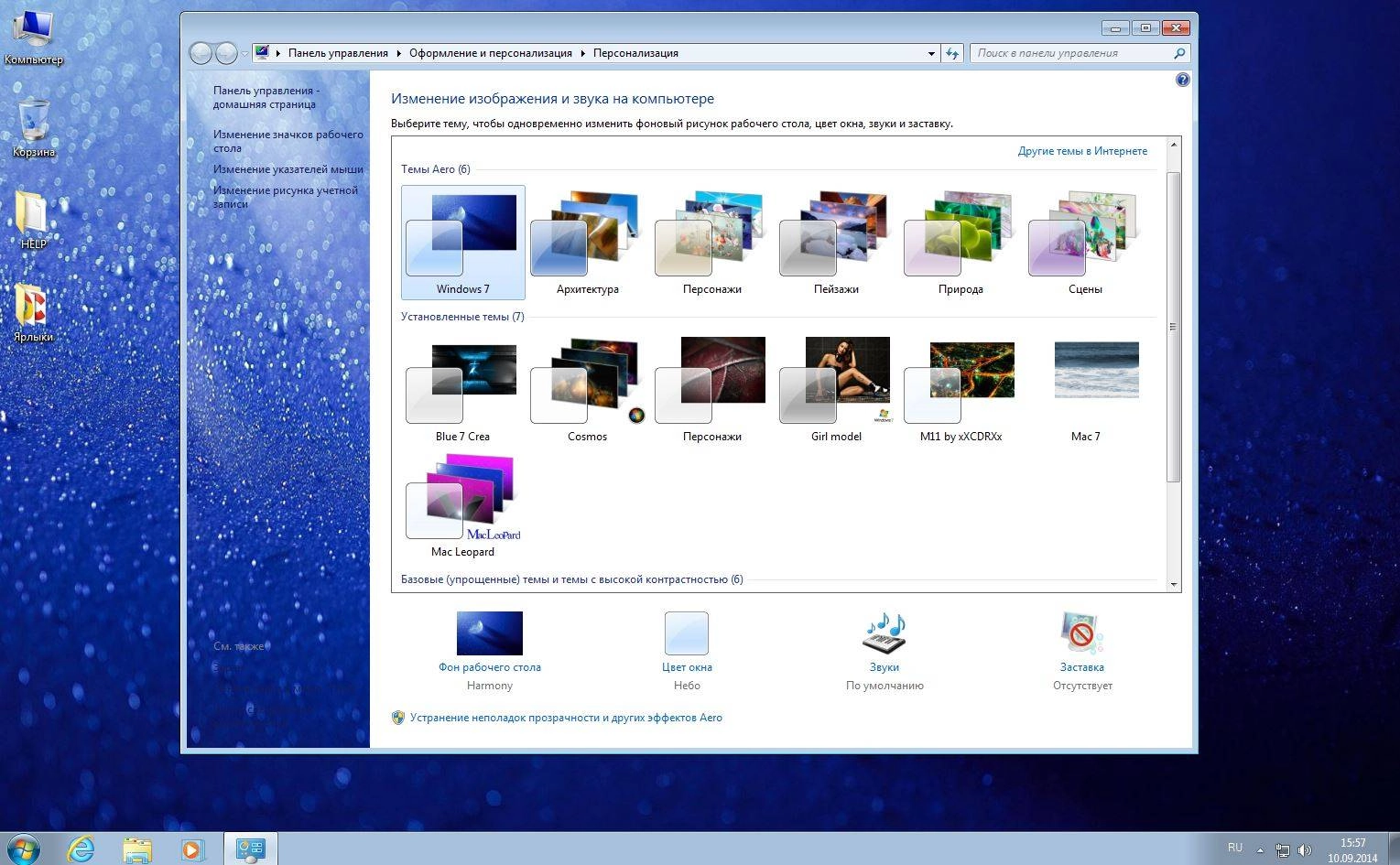Image resolution: width=1400 pixels, height=865 pixels.
Task: Open the HELP folder on desktop
Action: point(33,220)
